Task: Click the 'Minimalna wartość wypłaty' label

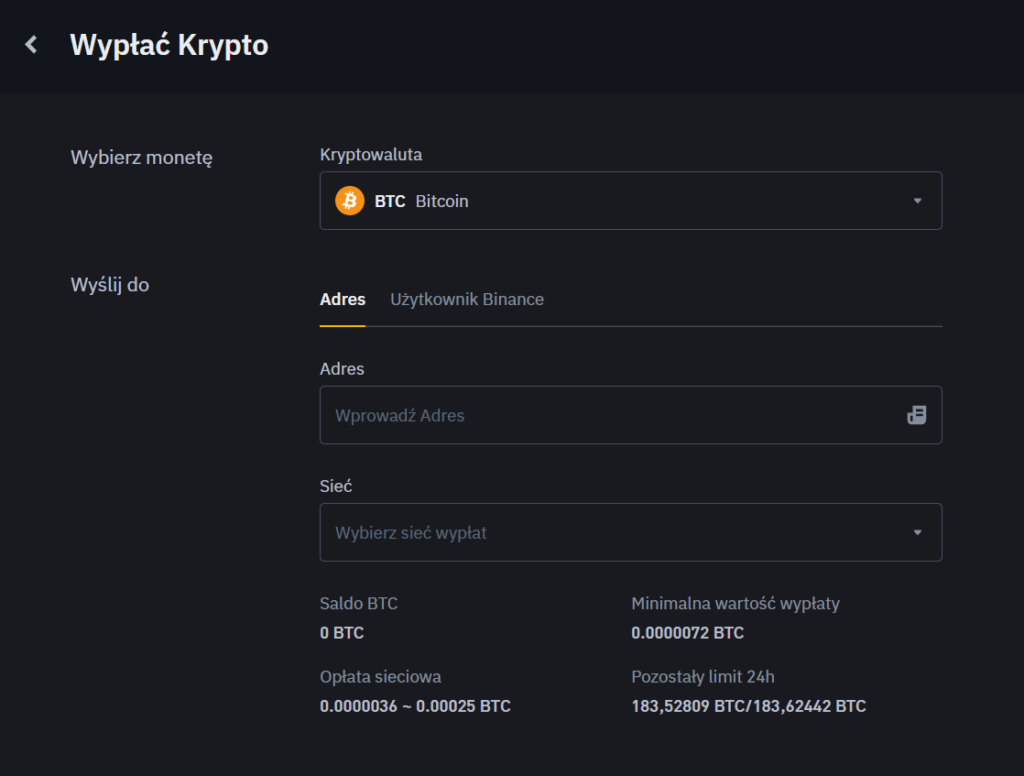Action: point(735,603)
